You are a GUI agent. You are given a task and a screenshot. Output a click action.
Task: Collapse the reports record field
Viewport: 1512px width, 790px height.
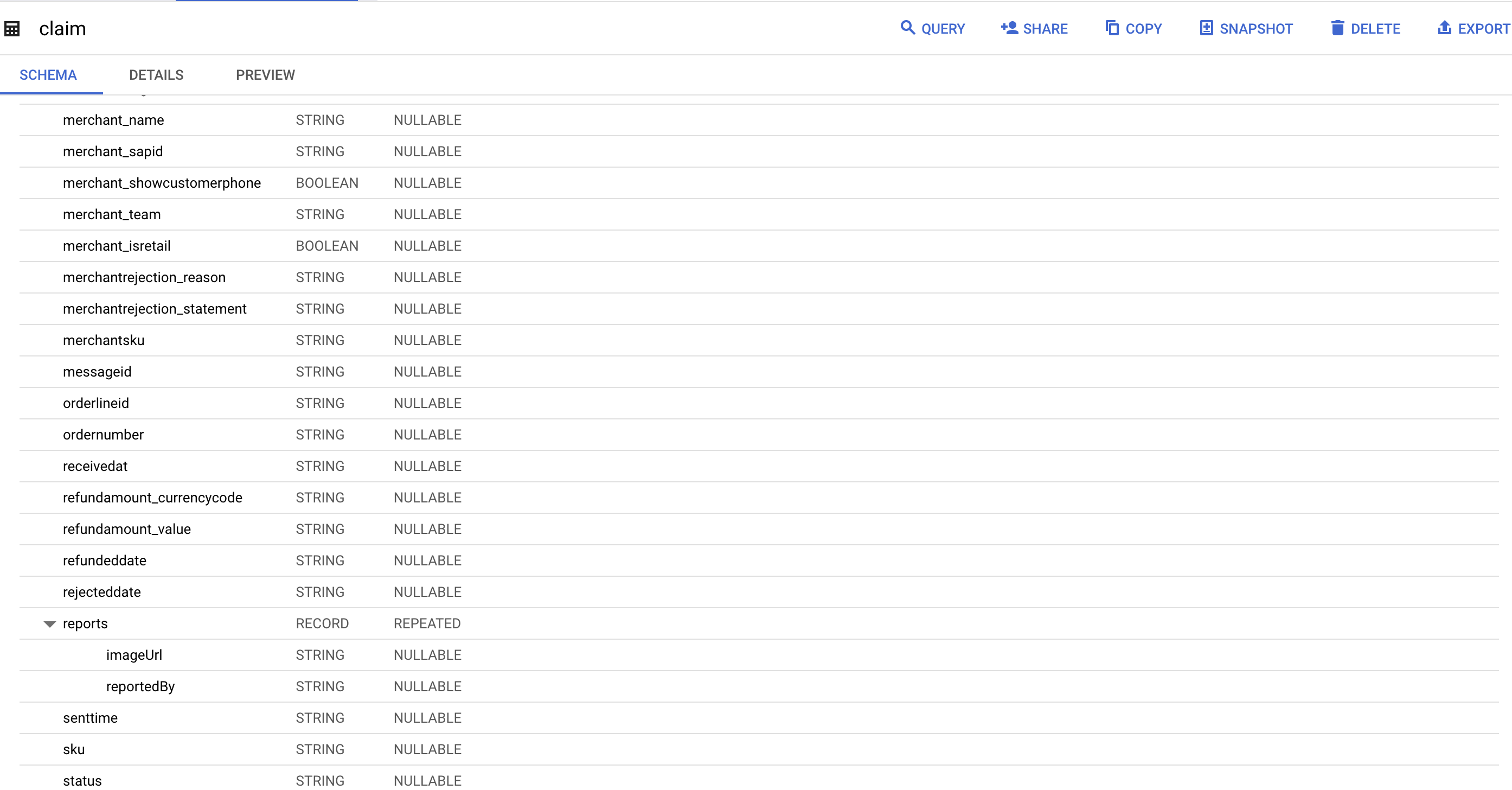click(50, 624)
